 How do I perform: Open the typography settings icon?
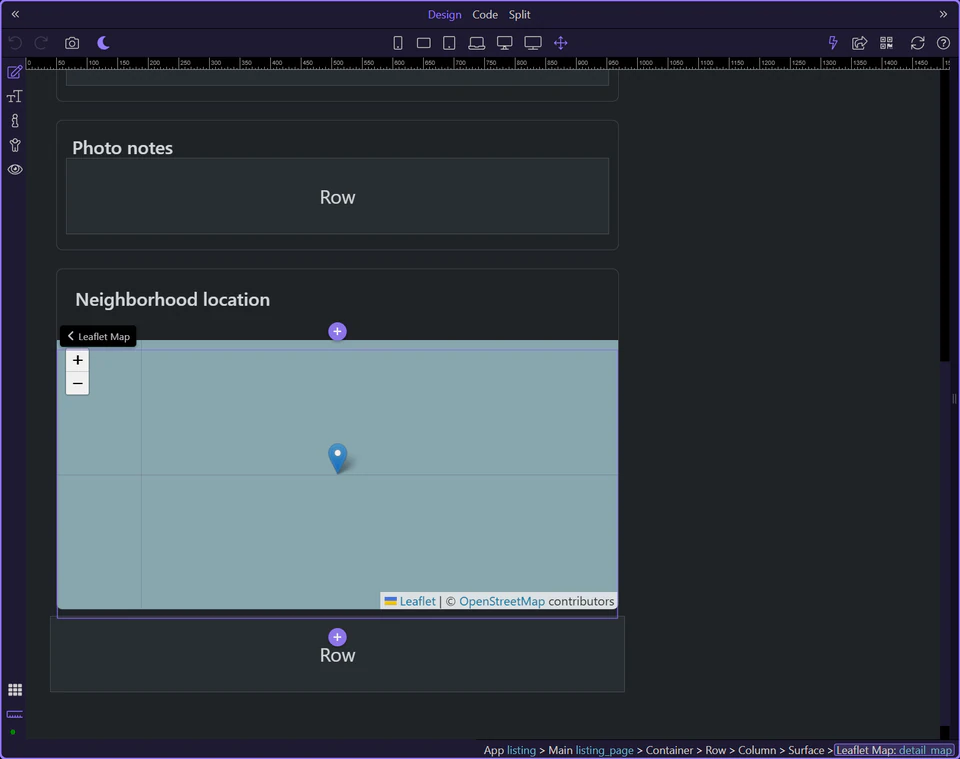(x=14, y=96)
